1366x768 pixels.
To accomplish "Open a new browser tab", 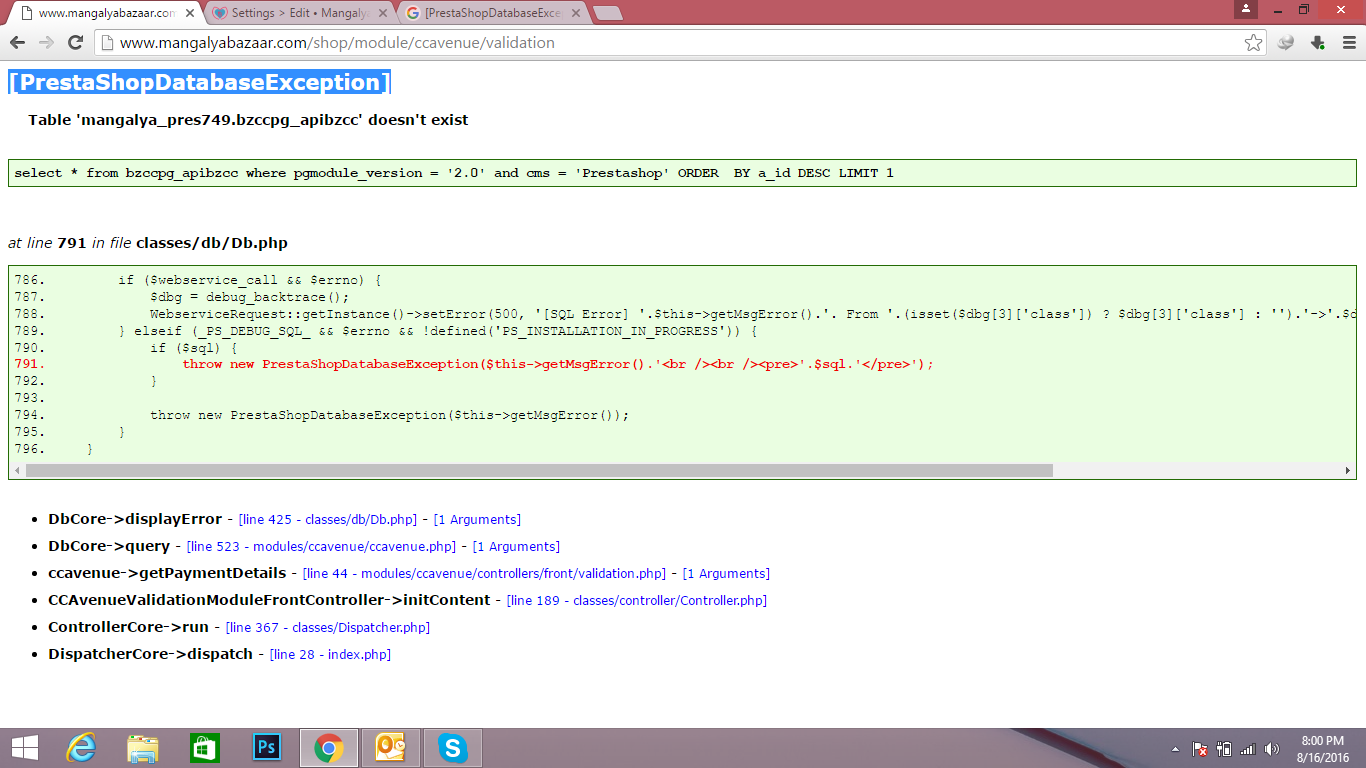I will point(607,14).
